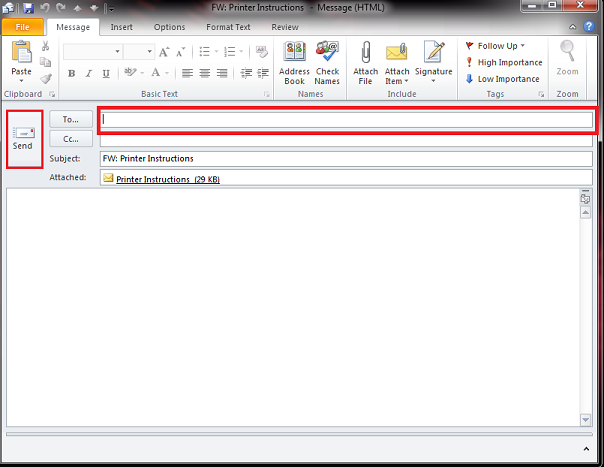
Task: Click the Grow Font icon
Action: (x=164, y=52)
